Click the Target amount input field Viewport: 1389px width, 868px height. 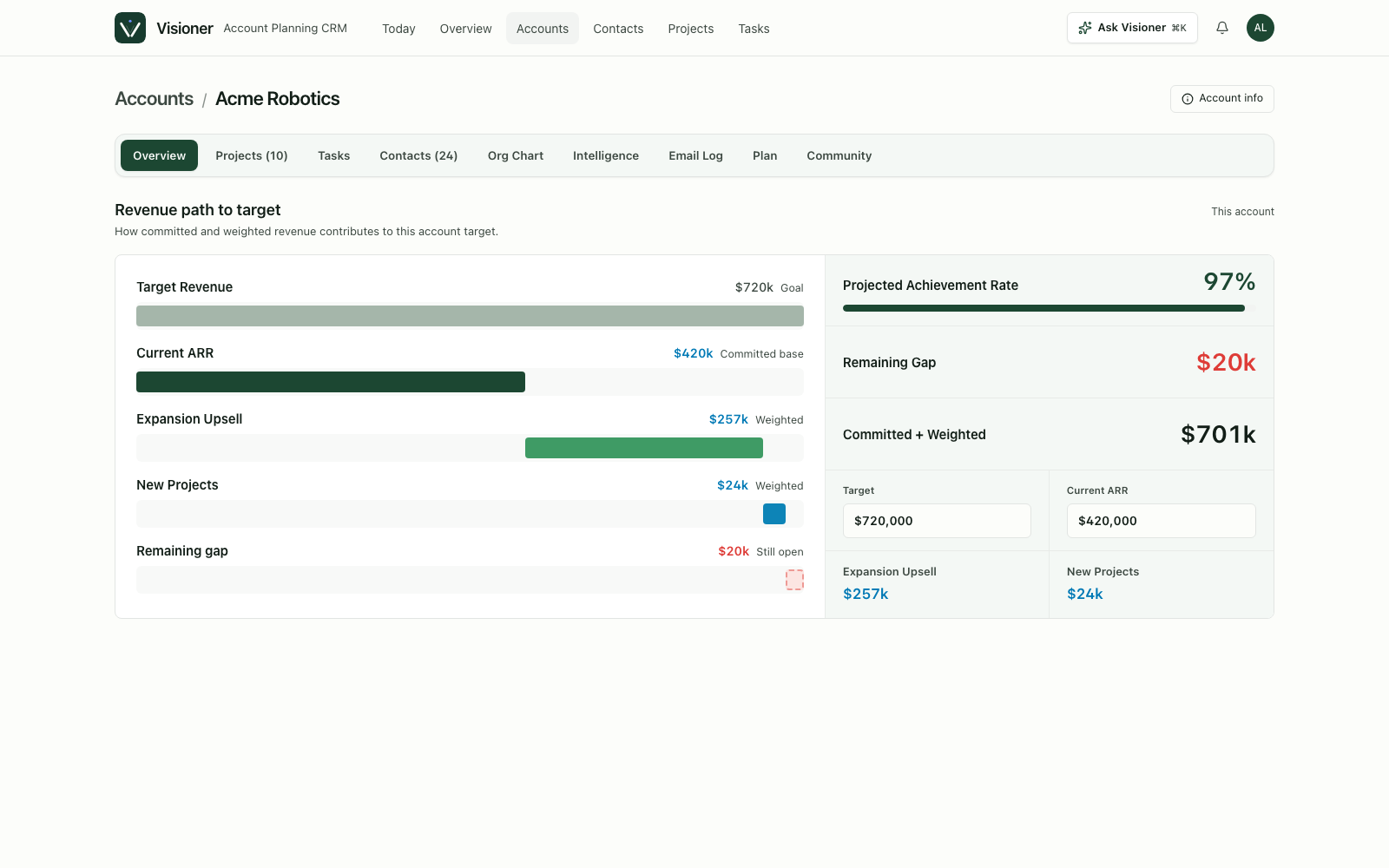click(x=937, y=521)
